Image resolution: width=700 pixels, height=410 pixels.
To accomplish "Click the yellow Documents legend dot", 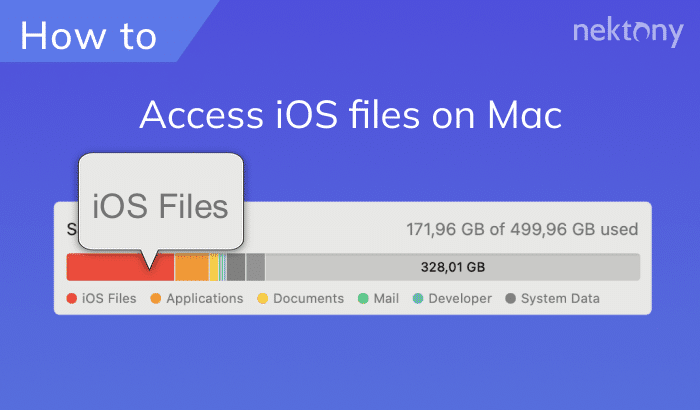I will coord(263,298).
